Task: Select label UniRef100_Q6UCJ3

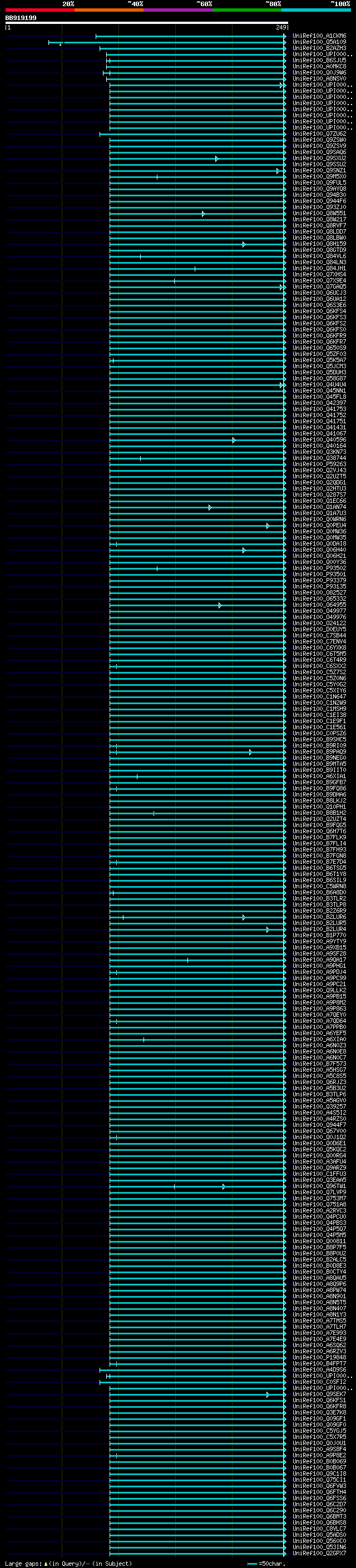Action: pos(319,293)
